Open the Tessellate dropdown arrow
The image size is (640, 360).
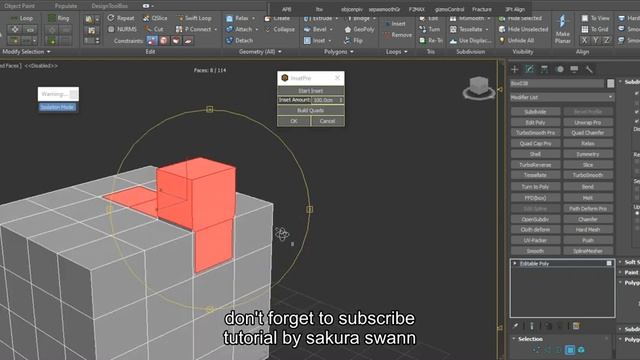click(487, 29)
